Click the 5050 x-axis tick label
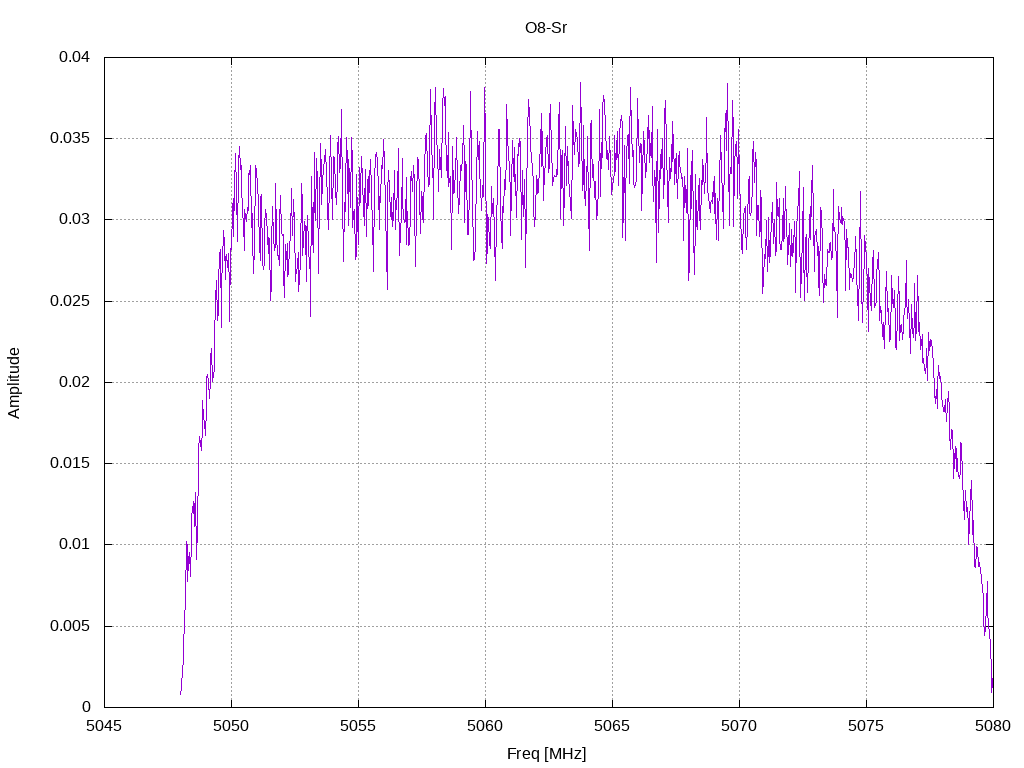Viewport: 1024px width, 768px height. [231, 726]
